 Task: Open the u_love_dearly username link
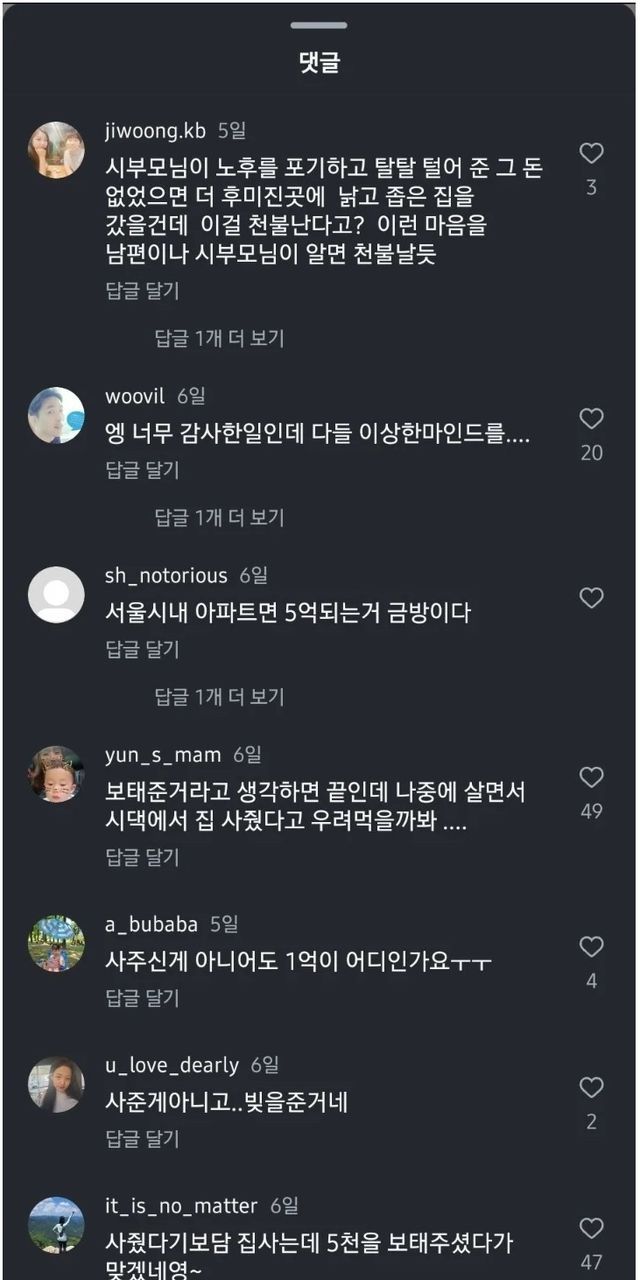click(172, 1065)
